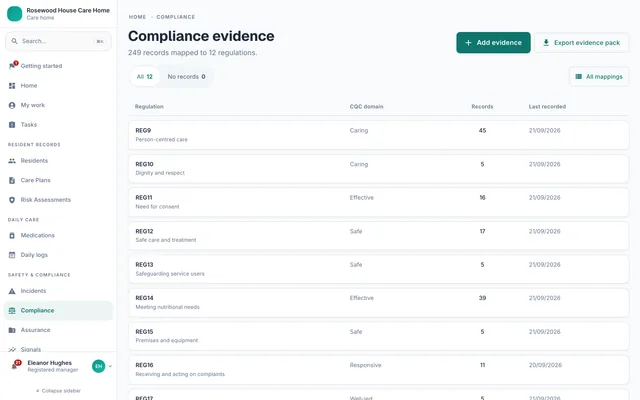Click the Residents people icon

(x=12, y=161)
